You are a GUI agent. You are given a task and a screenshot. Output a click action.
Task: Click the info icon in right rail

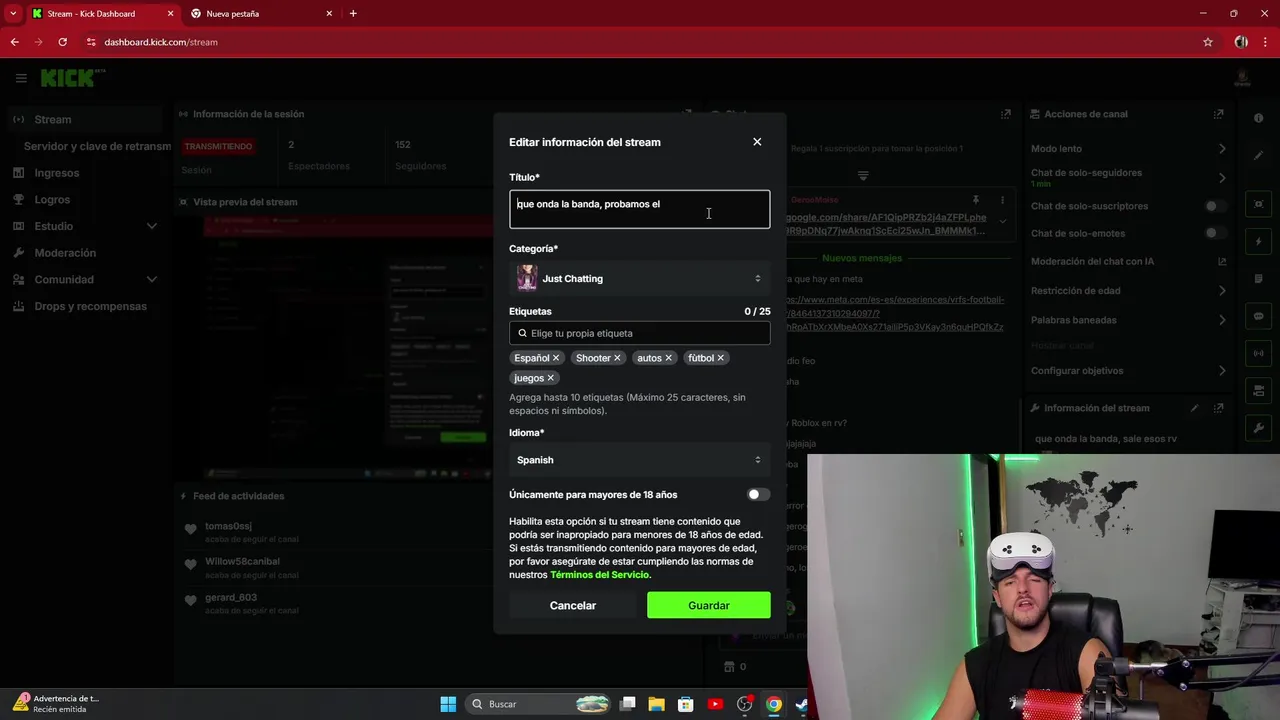(1258, 118)
